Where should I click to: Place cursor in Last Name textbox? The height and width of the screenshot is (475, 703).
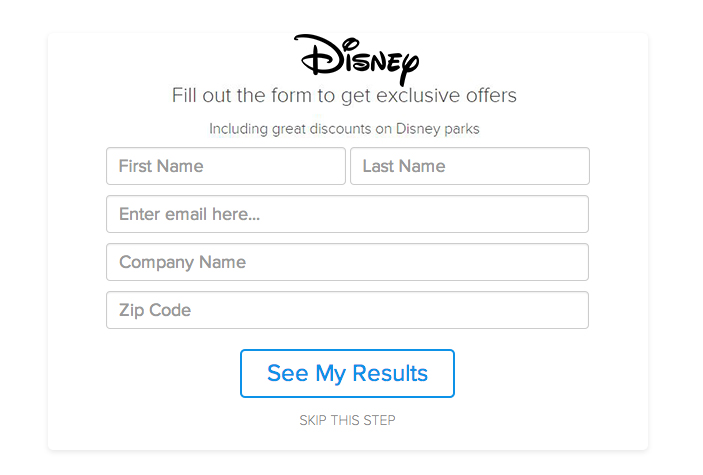click(x=470, y=166)
